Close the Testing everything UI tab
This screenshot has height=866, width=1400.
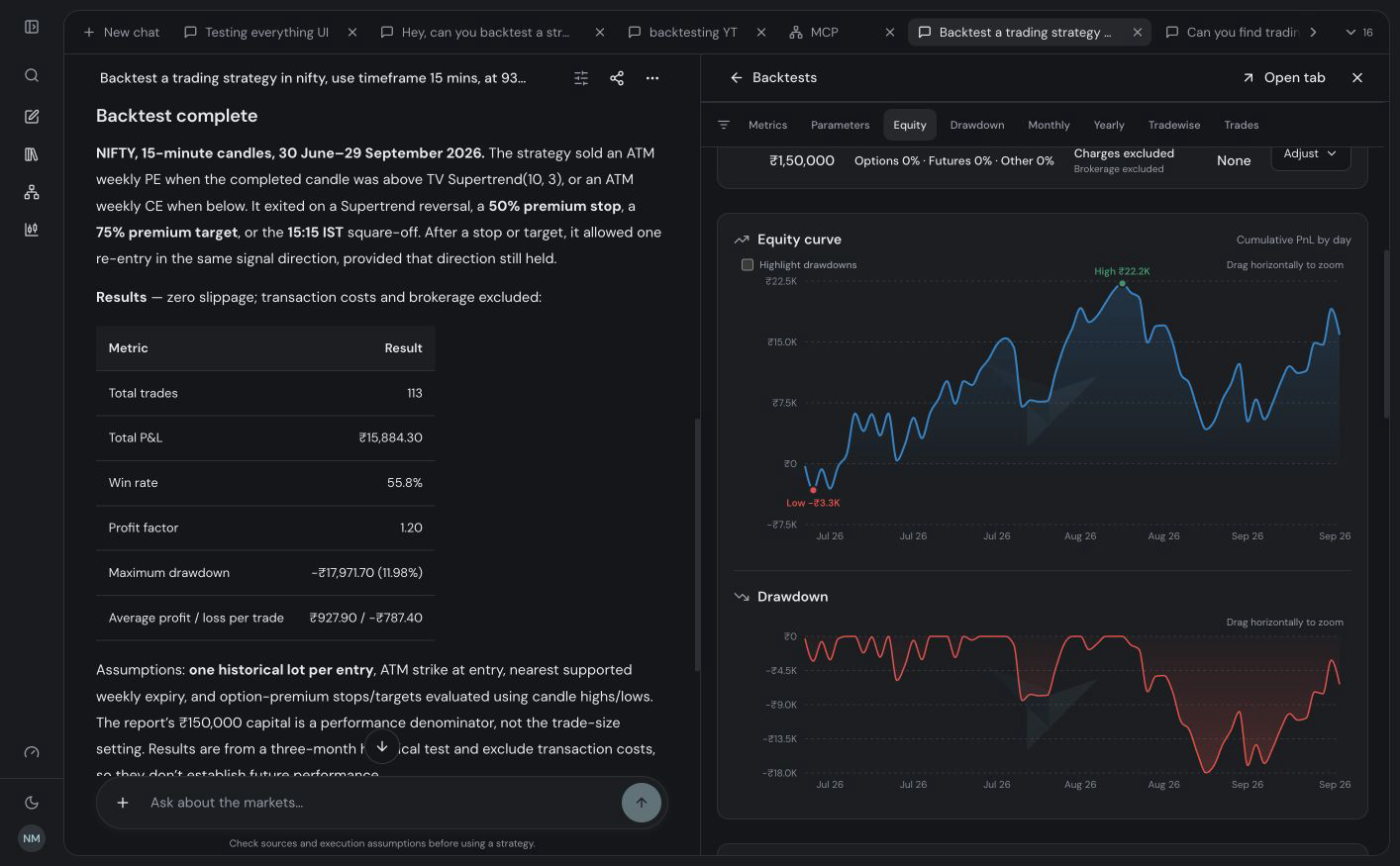(x=352, y=33)
